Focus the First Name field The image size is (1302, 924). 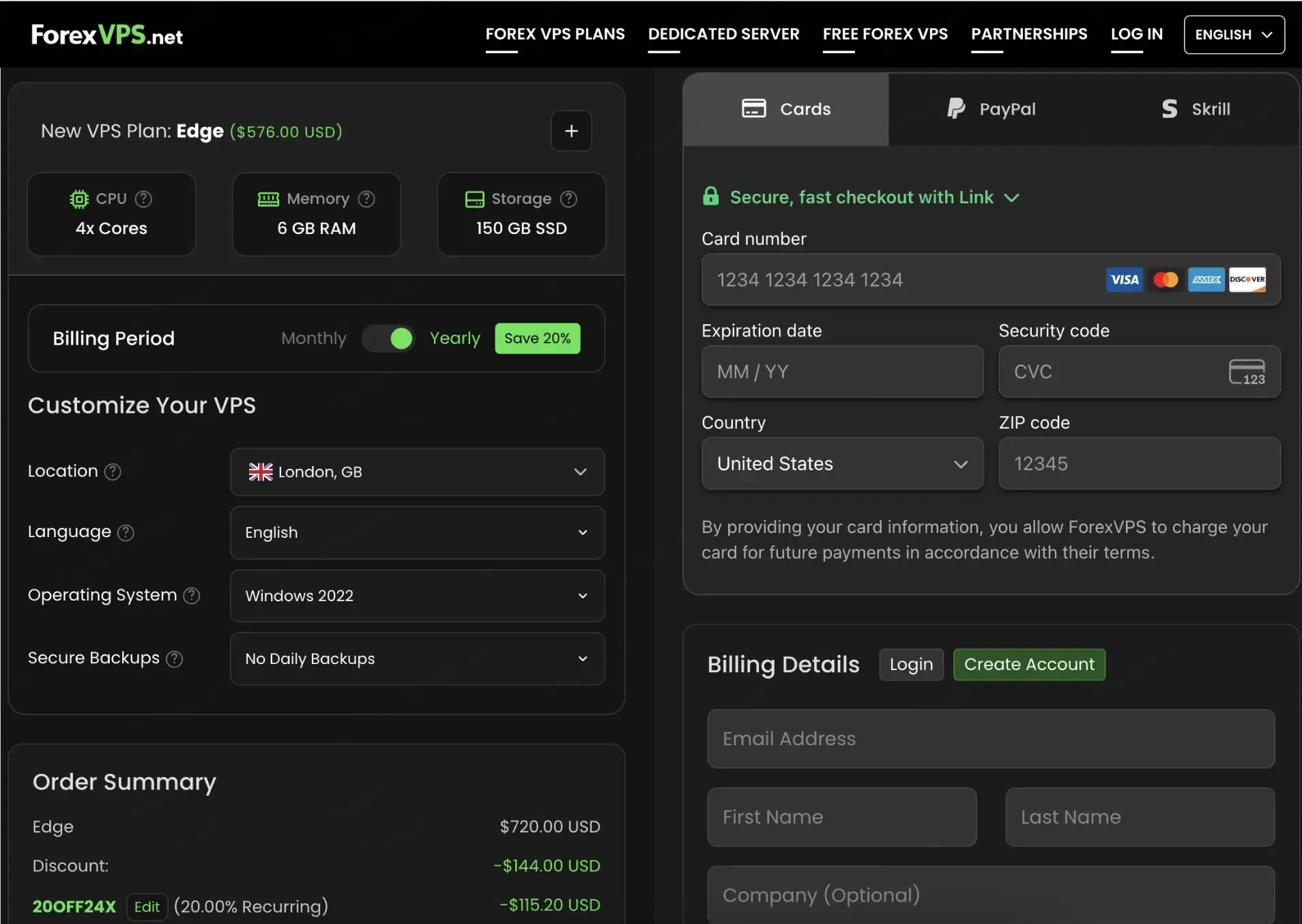pos(841,818)
